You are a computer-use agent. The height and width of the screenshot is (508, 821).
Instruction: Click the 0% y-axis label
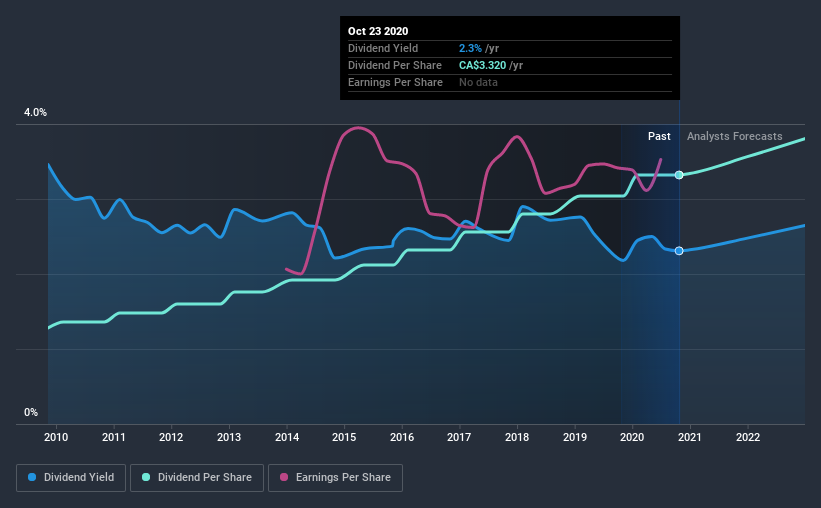31,412
